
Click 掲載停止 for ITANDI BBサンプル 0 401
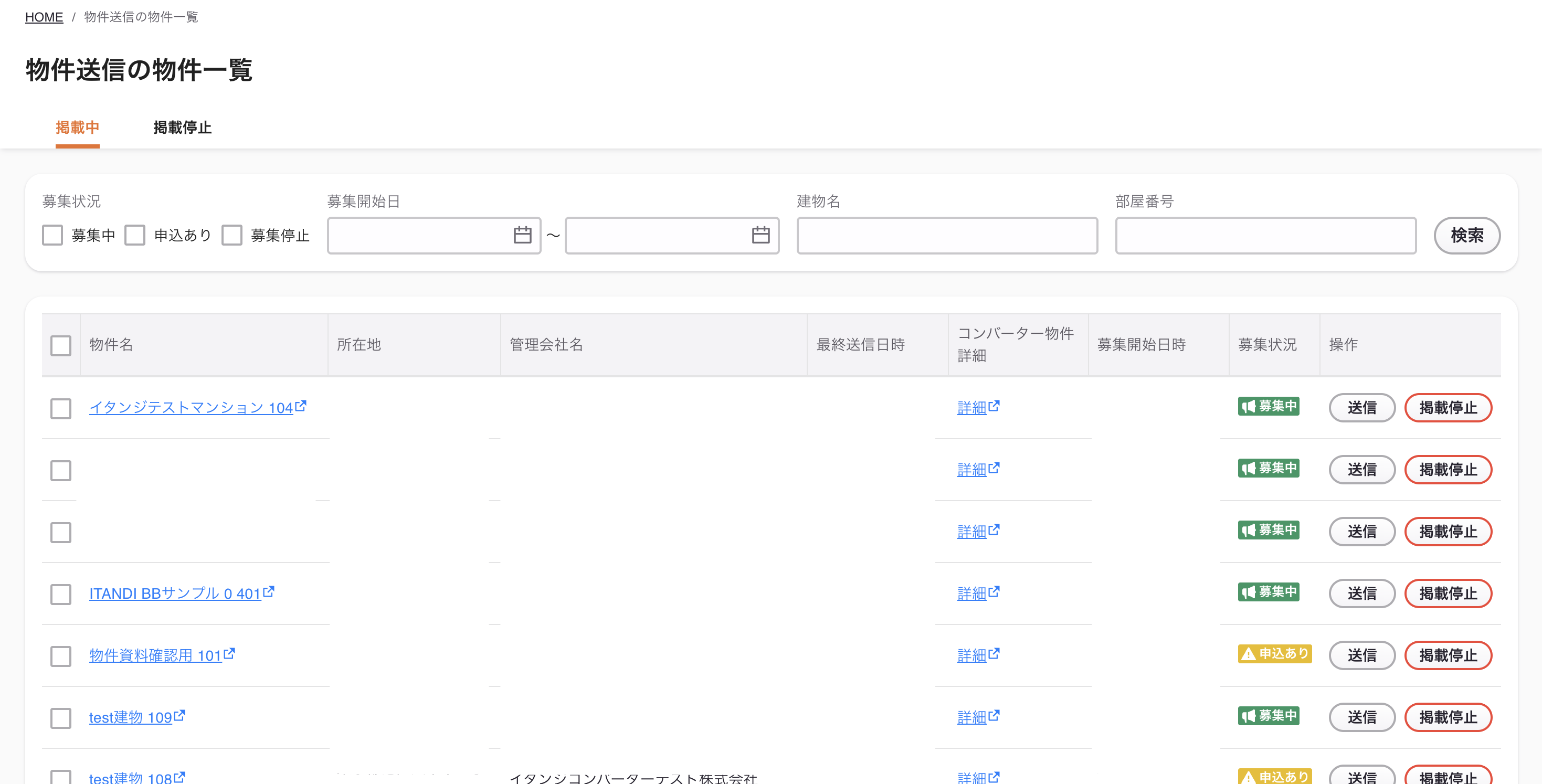(1448, 593)
